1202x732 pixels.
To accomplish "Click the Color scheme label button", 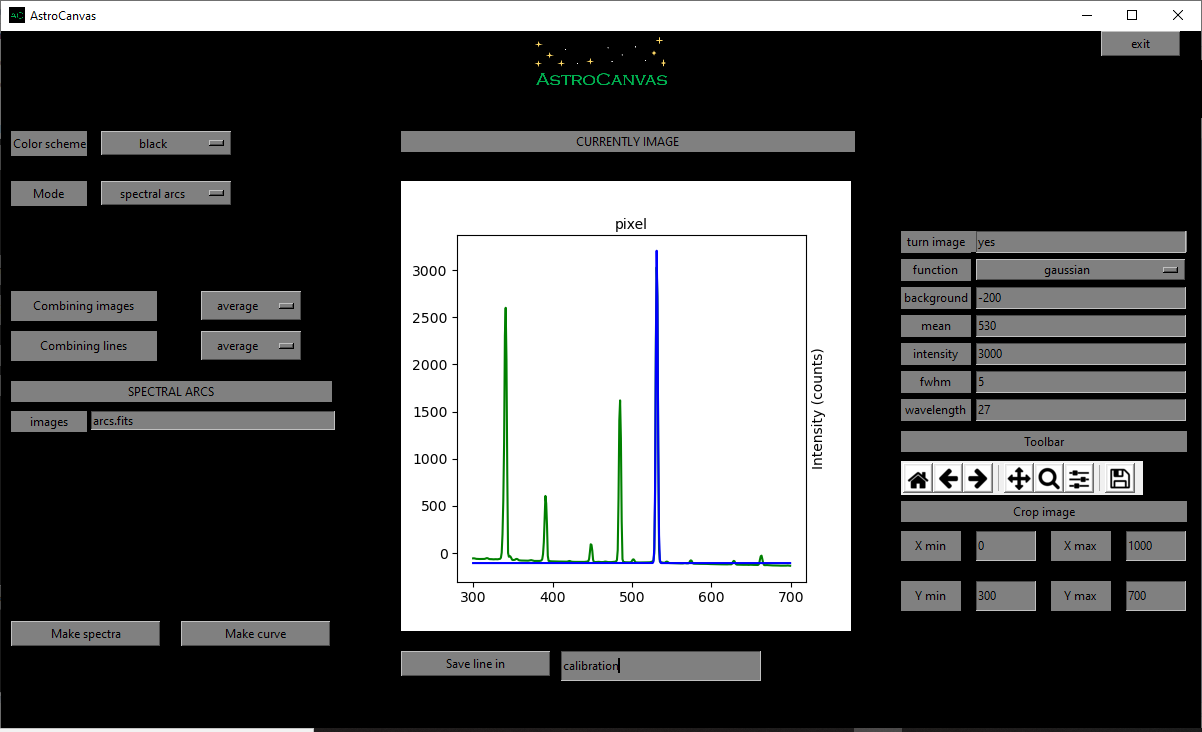I will (49, 143).
